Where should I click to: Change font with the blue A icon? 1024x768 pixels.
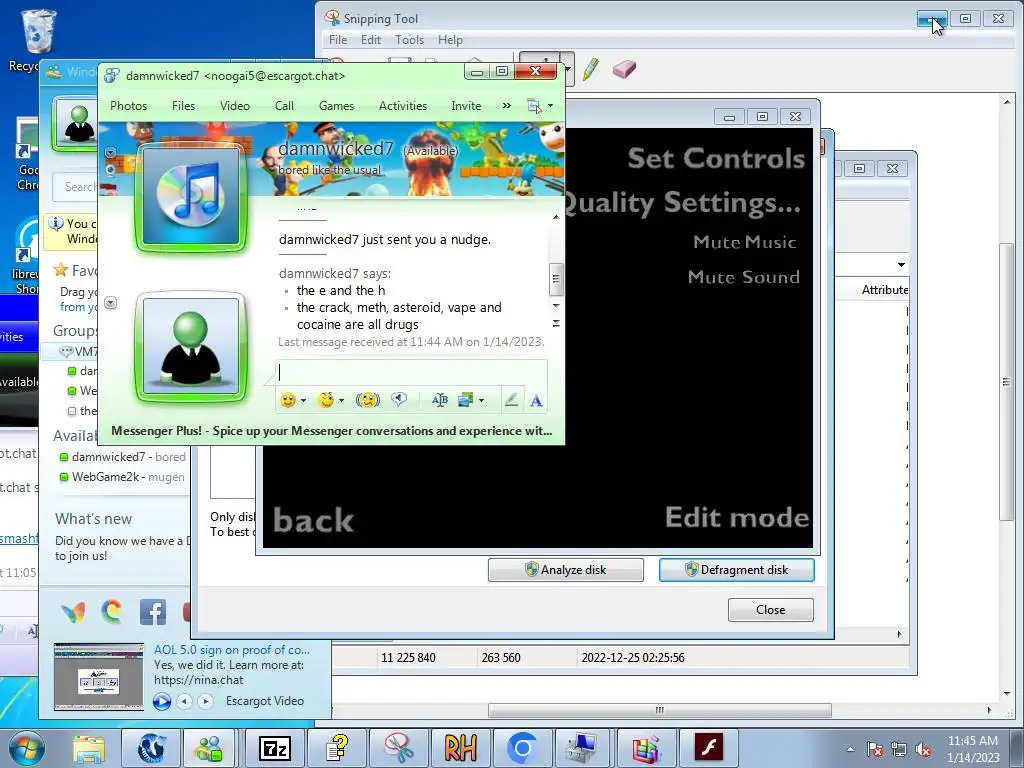pos(536,400)
